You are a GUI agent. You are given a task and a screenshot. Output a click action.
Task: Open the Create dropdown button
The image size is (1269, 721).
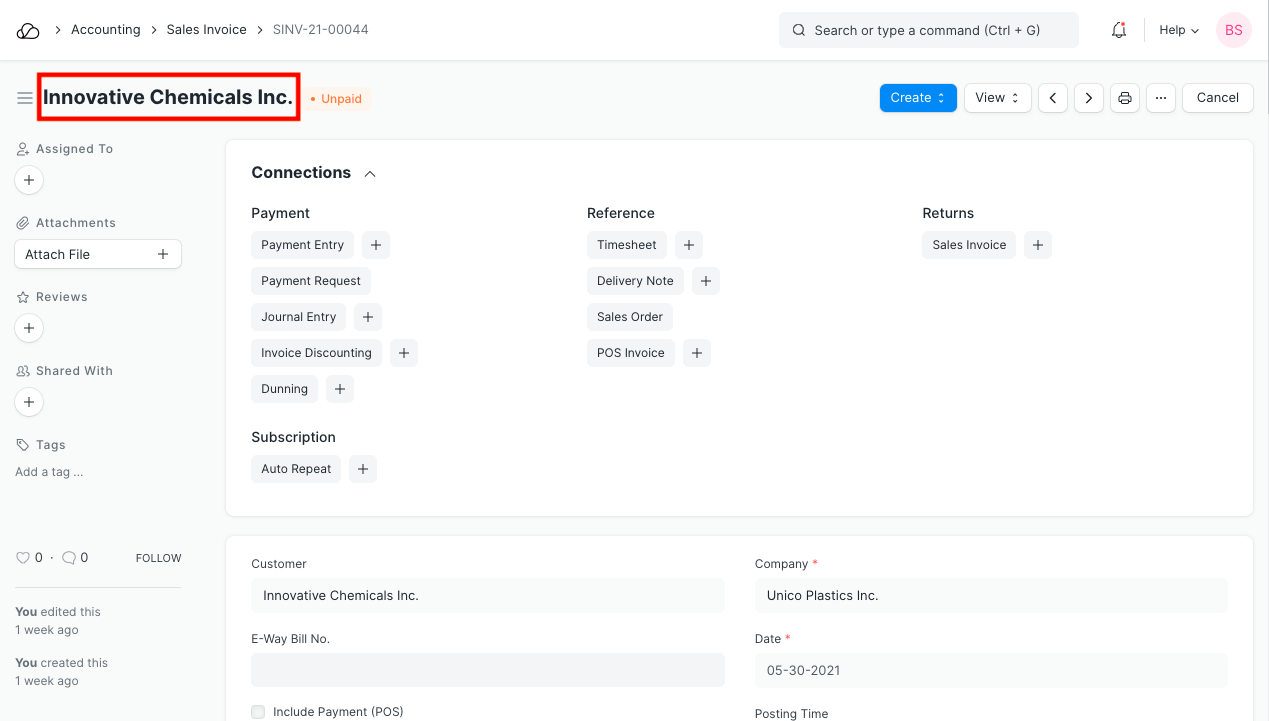coord(917,98)
